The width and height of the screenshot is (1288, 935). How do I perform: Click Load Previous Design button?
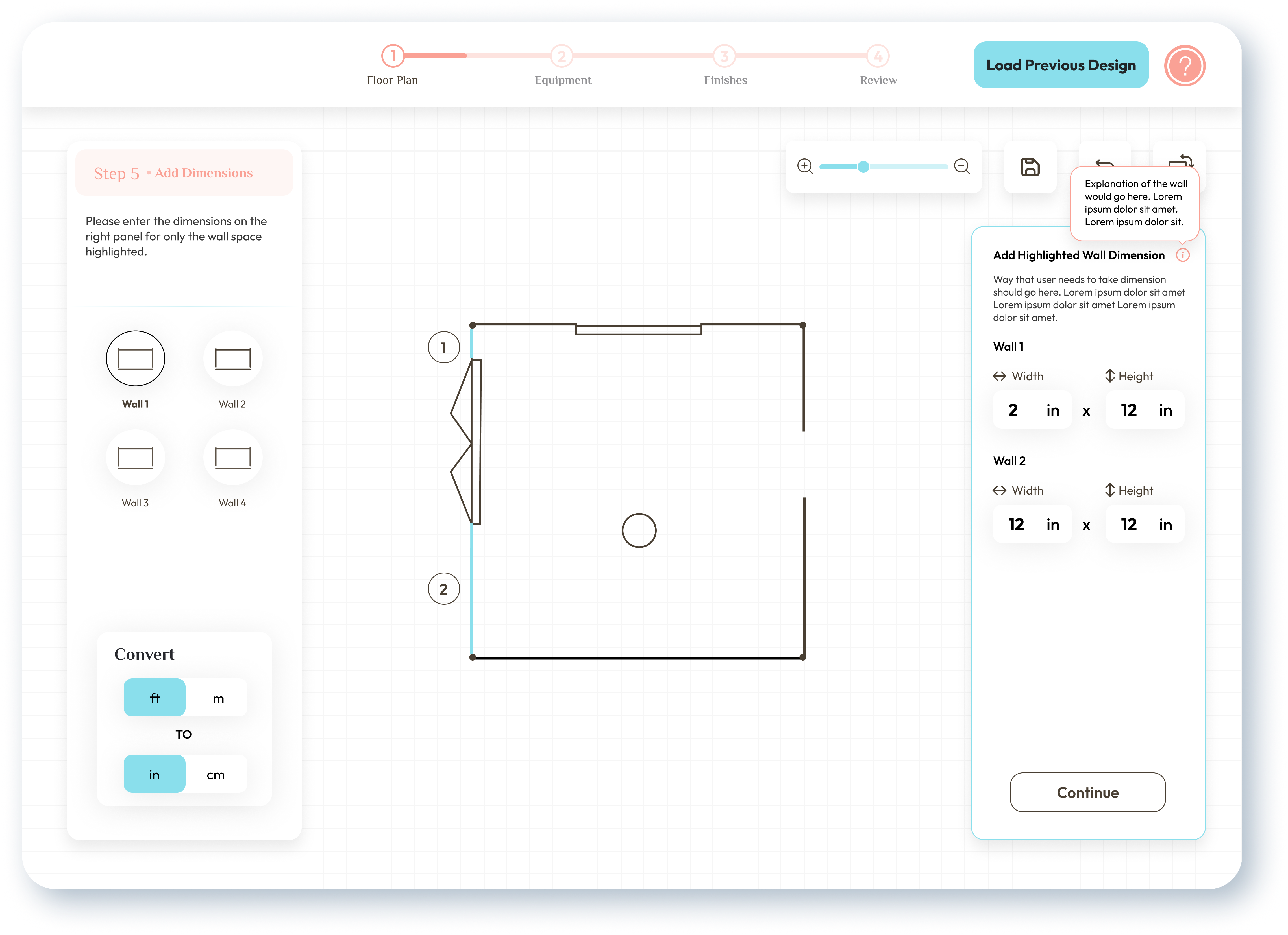[x=1060, y=65]
